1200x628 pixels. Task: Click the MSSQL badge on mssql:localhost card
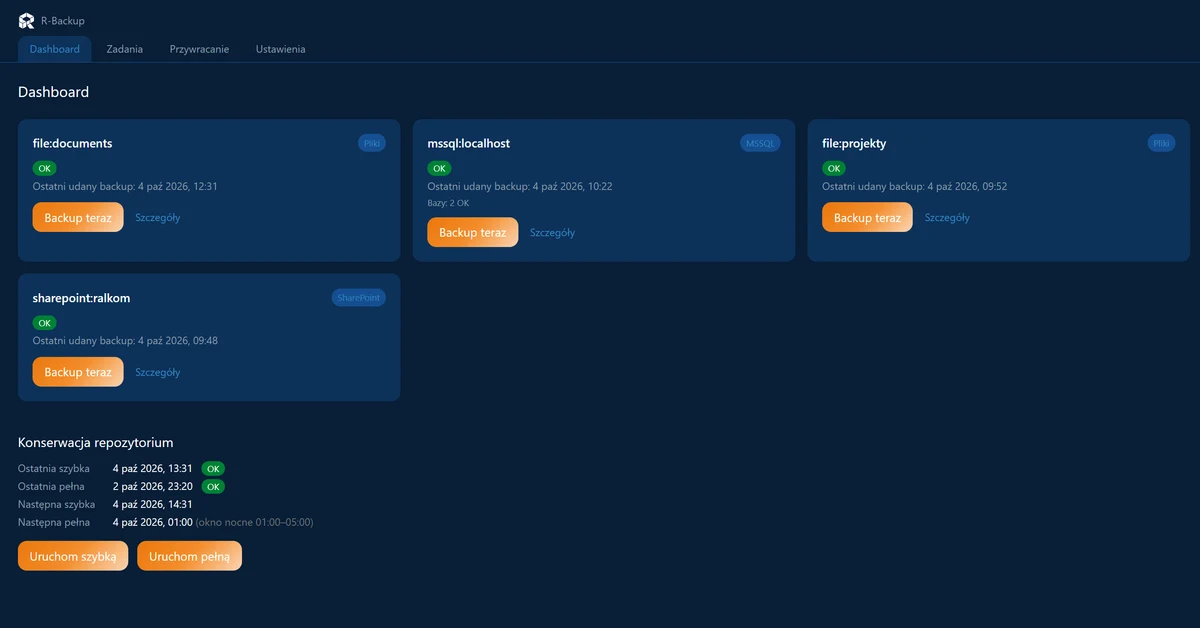(x=761, y=143)
